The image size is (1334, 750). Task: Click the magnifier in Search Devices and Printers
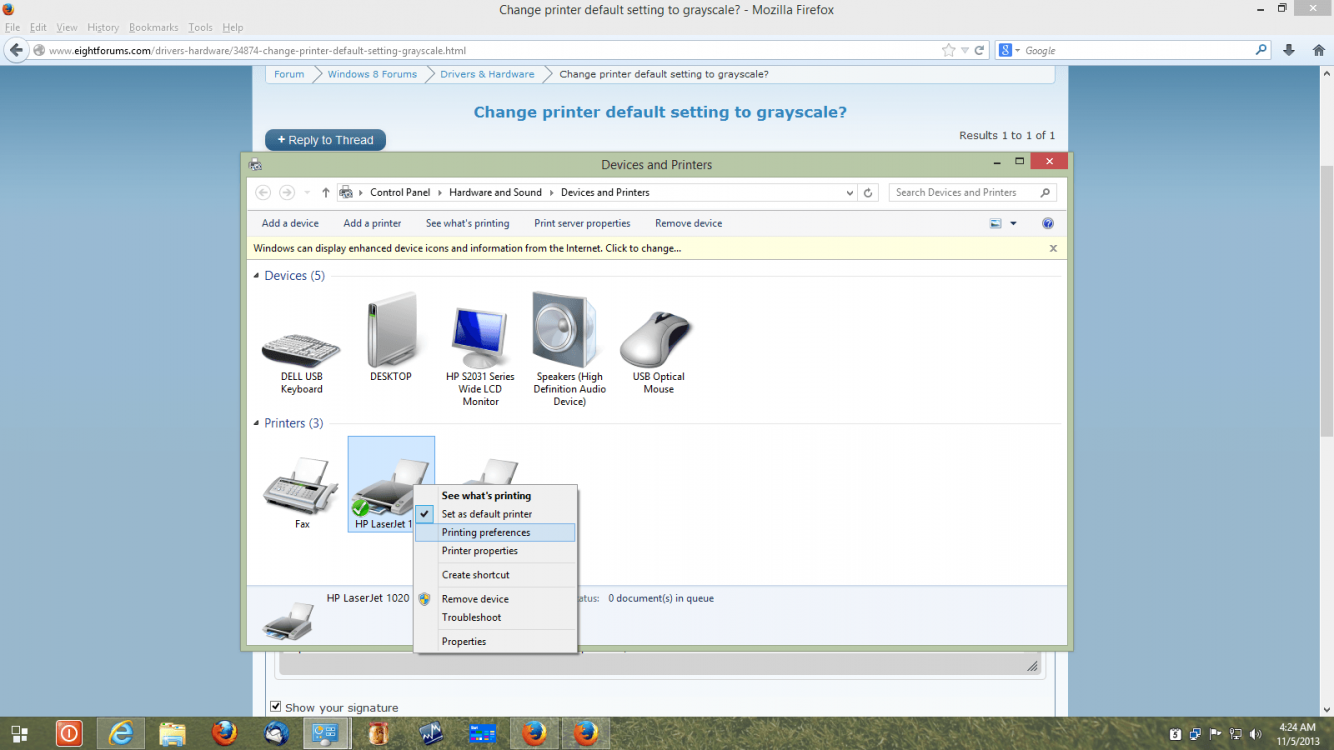(x=1046, y=193)
